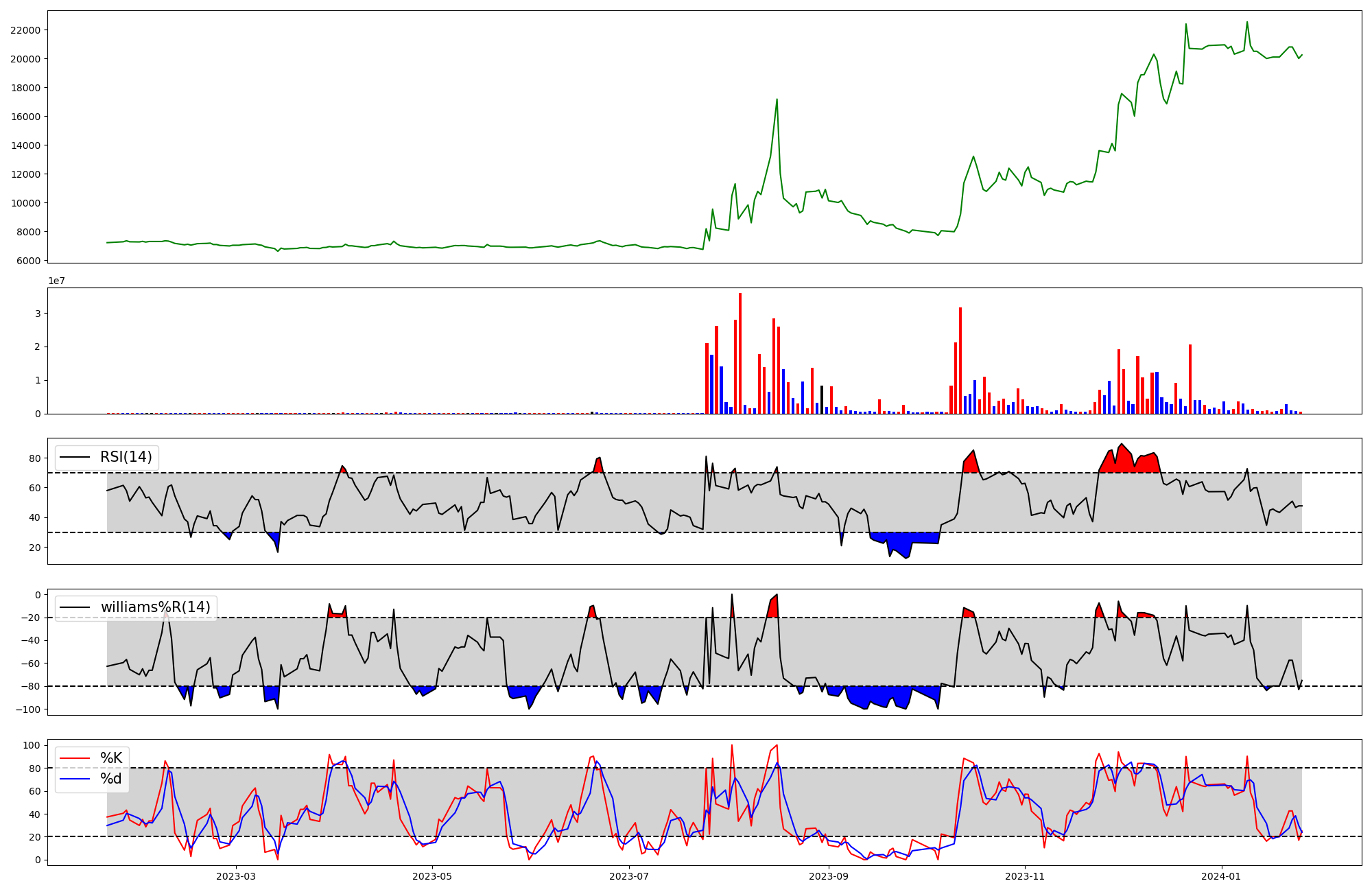Click the 2023-05 x-axis date label

click(x=432, y=876)
